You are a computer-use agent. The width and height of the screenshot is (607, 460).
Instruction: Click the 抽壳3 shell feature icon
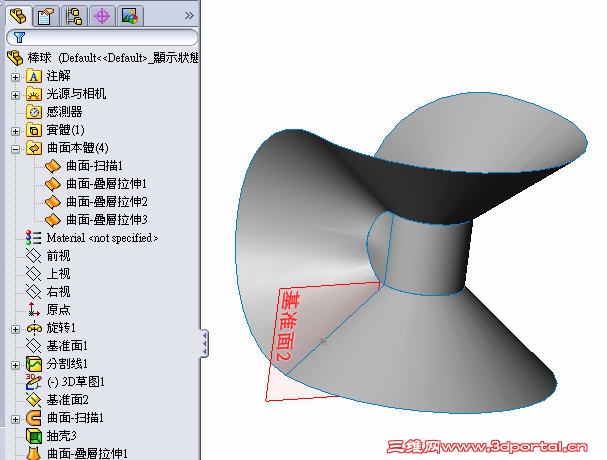pos(34,436)
